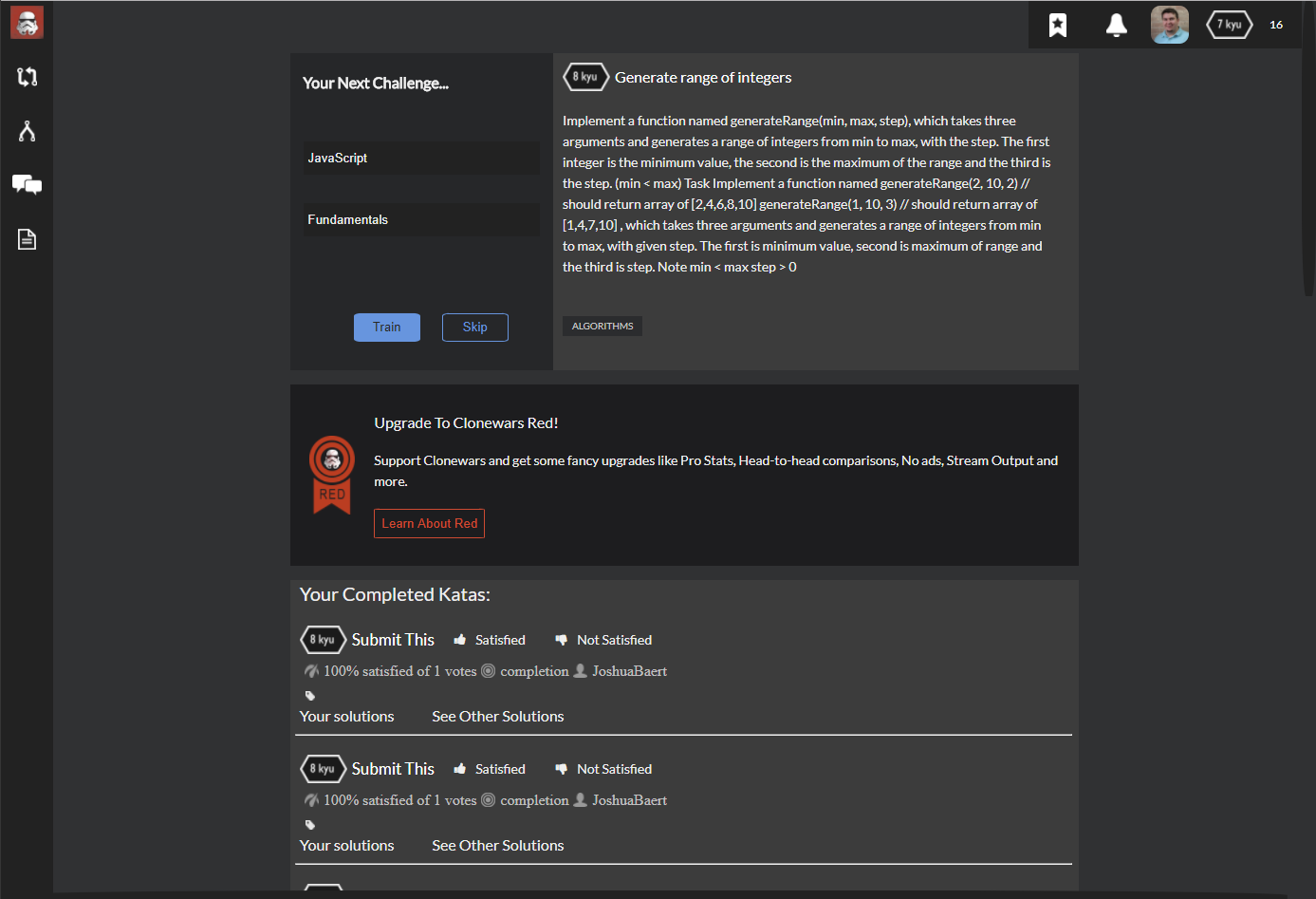
Task: Open the Fundamentals focus dropdown
Action: pyautogui.click(x=421, y=220)
